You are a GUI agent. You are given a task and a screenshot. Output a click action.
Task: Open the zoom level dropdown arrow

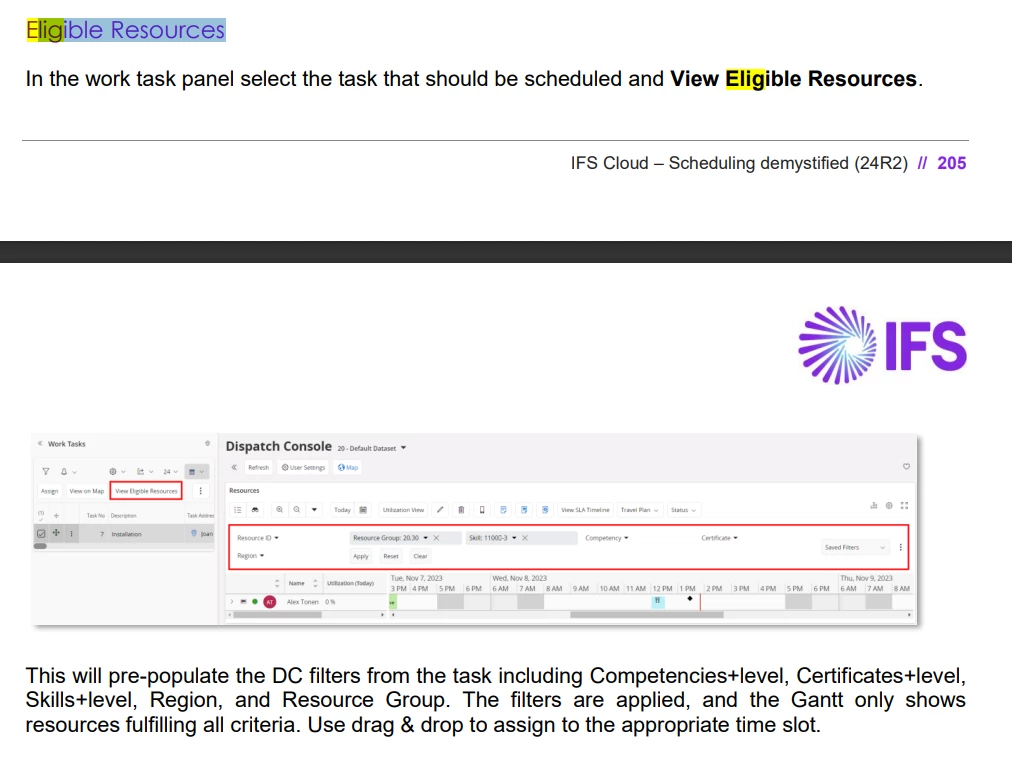pyautogui.click(x=314, y=509)
